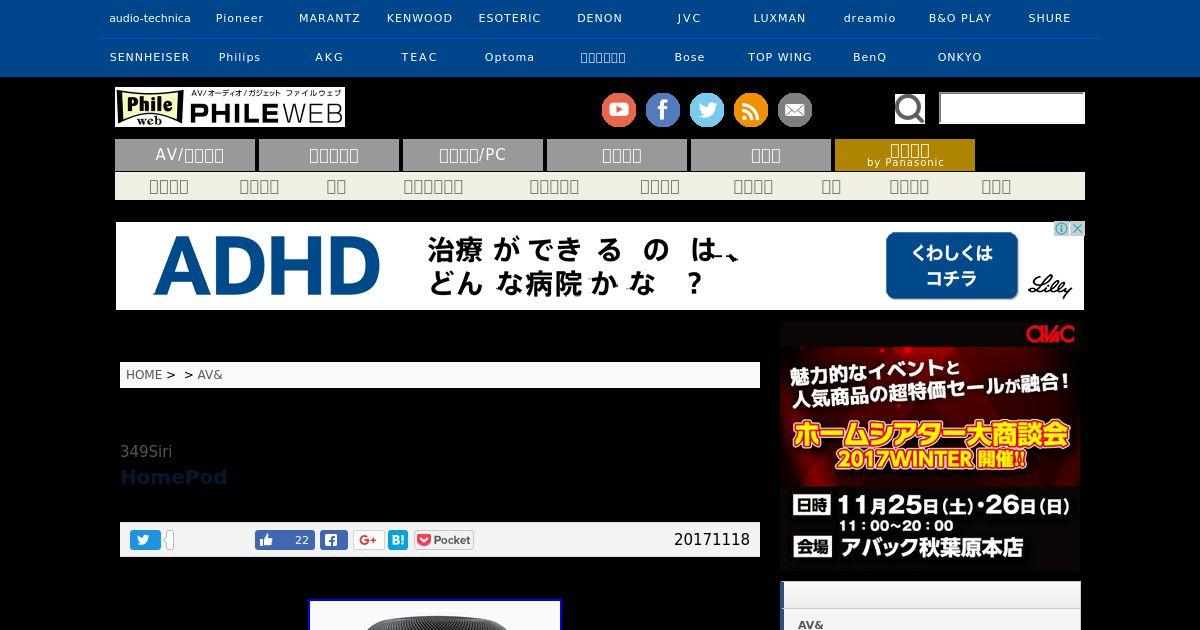The width and height of the screenshot is (1200, 630).
Task: Save the article to Pocket
Action: click(x=443, y=540)
